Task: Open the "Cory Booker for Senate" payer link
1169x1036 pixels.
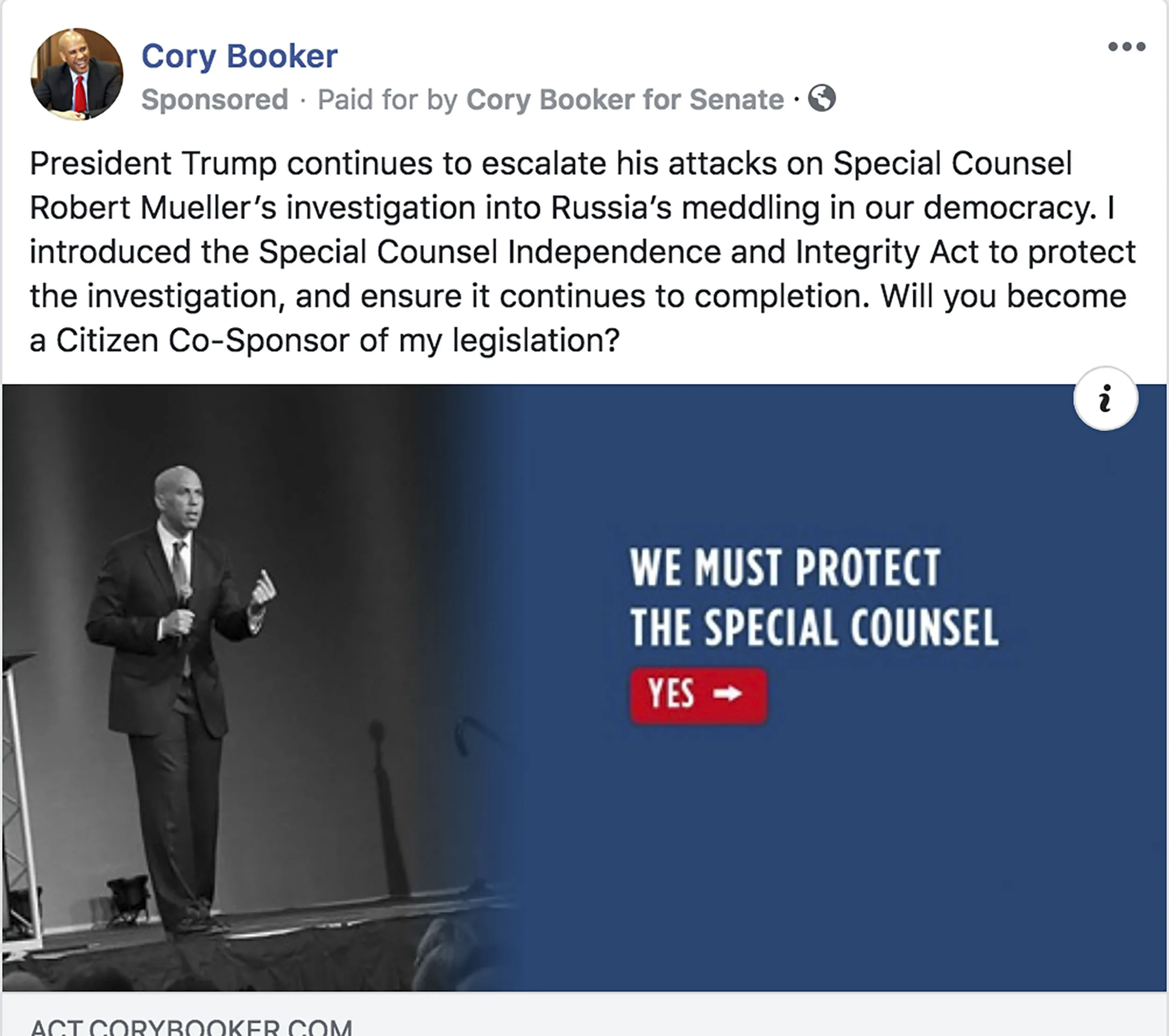Action: click(x=625, y=100)
